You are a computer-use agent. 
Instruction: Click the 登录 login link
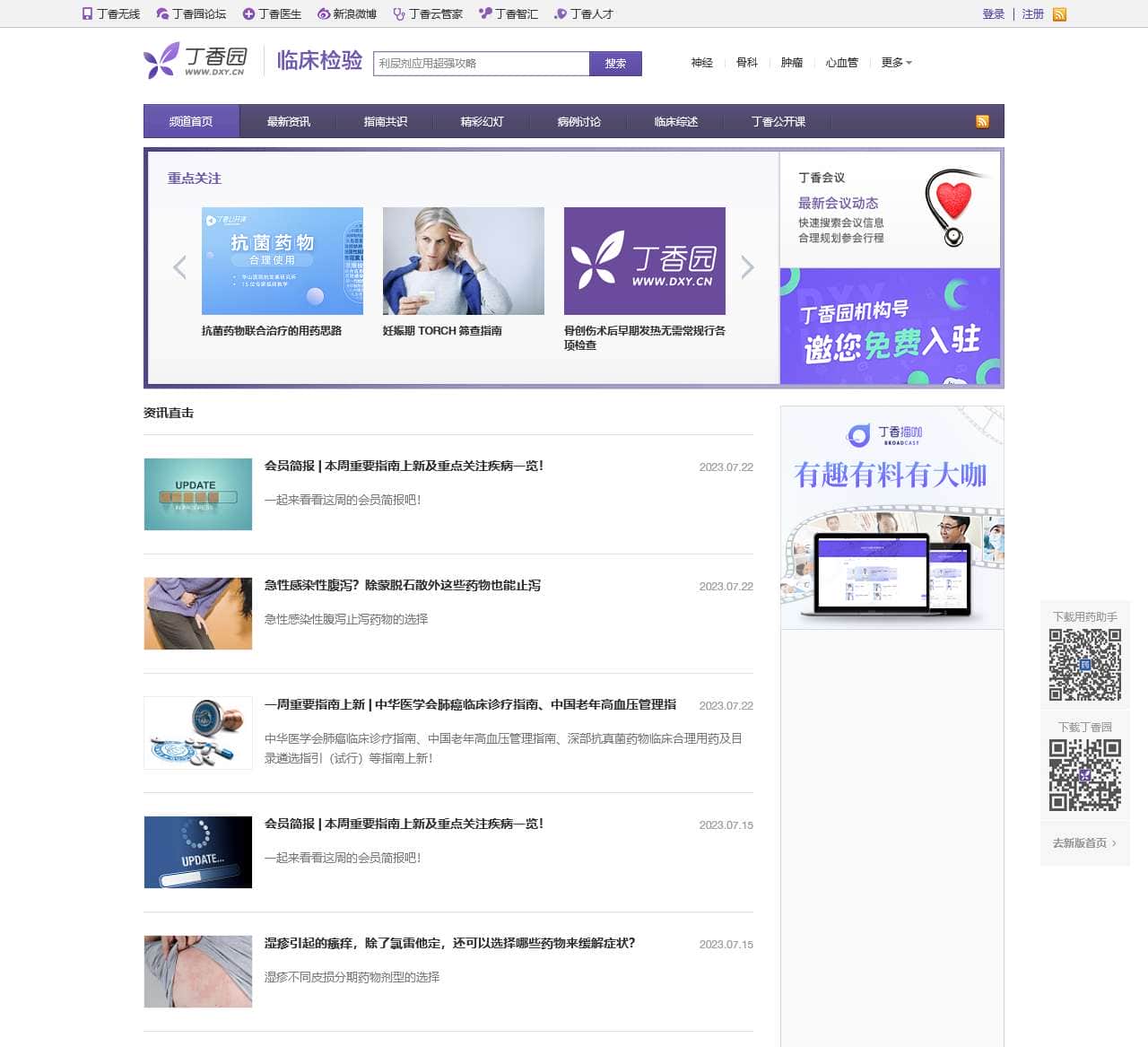[x=994, y=14]
